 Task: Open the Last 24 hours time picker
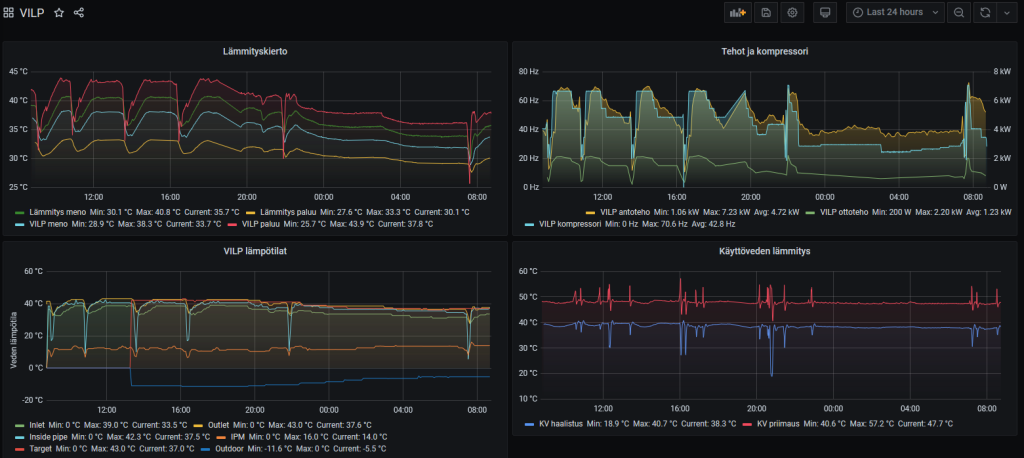[895, 12]
